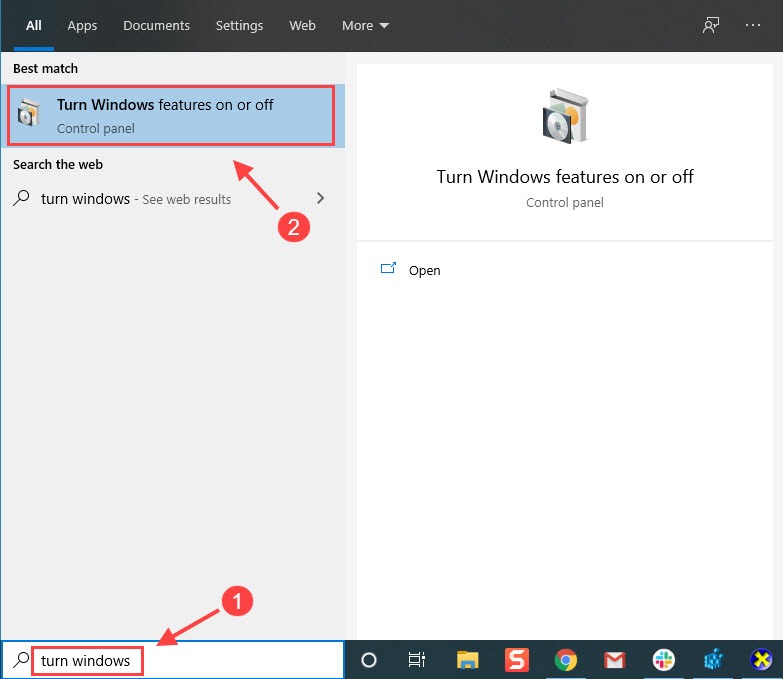Viewport: 783px width, 679px height.
Task: Click the Windows features icon in Best match
Action: (x=28, y=113)
